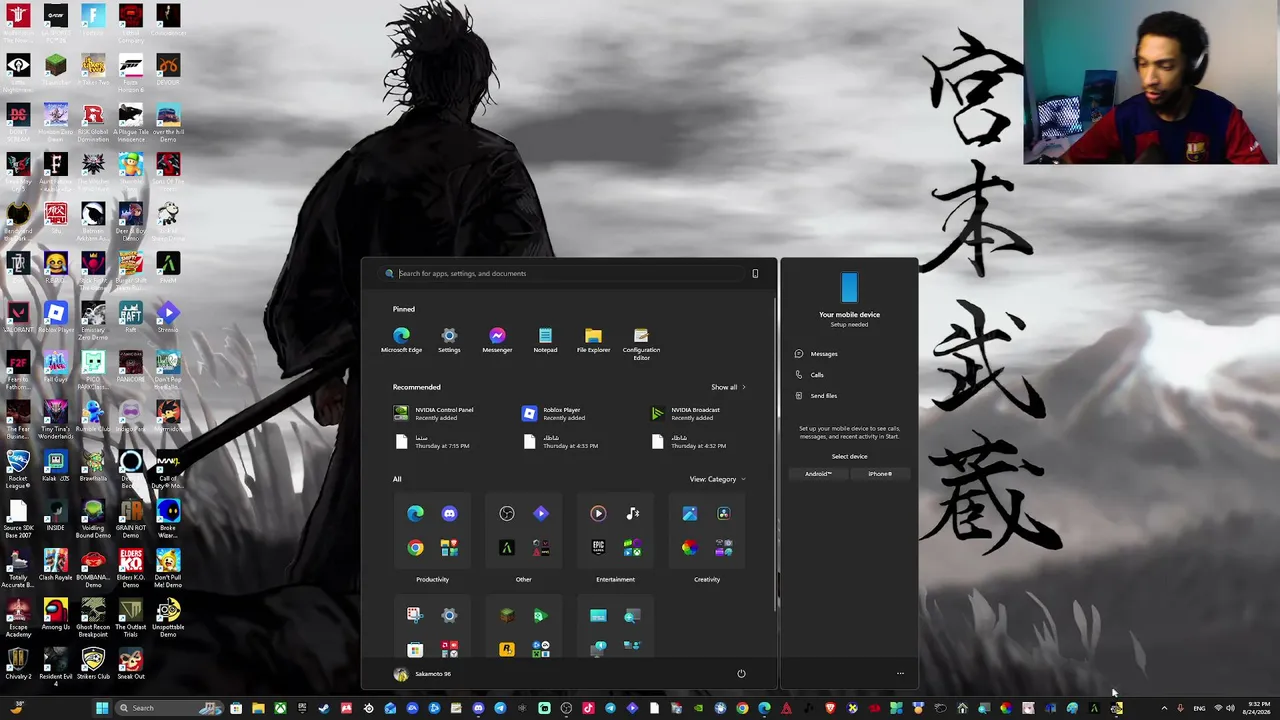Select Messages in the mobile device panel
This screenshot has width=1280, height=720.
point(817,354)
